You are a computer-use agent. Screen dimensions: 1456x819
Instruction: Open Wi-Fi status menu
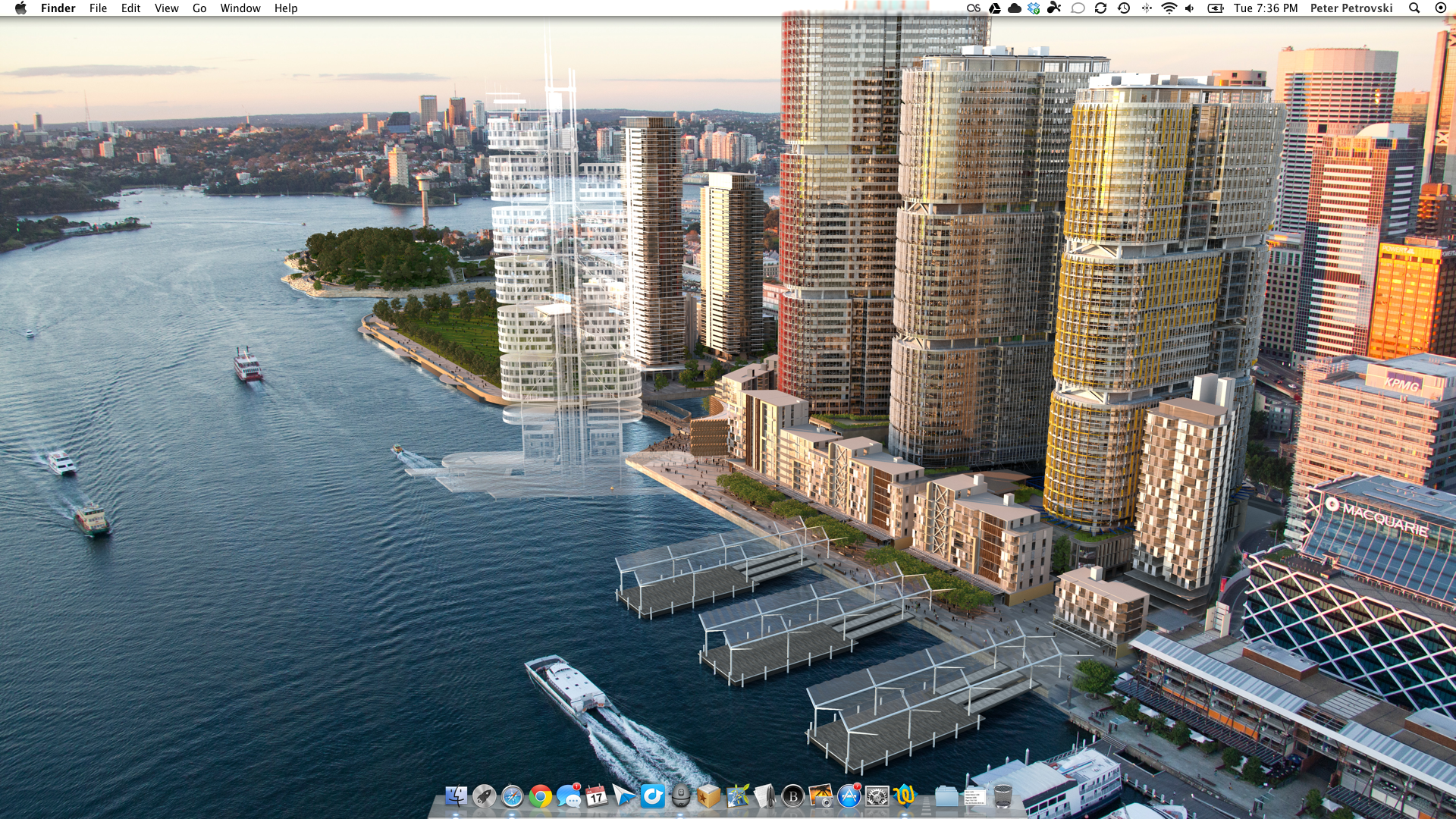[x=1169, y=8]
